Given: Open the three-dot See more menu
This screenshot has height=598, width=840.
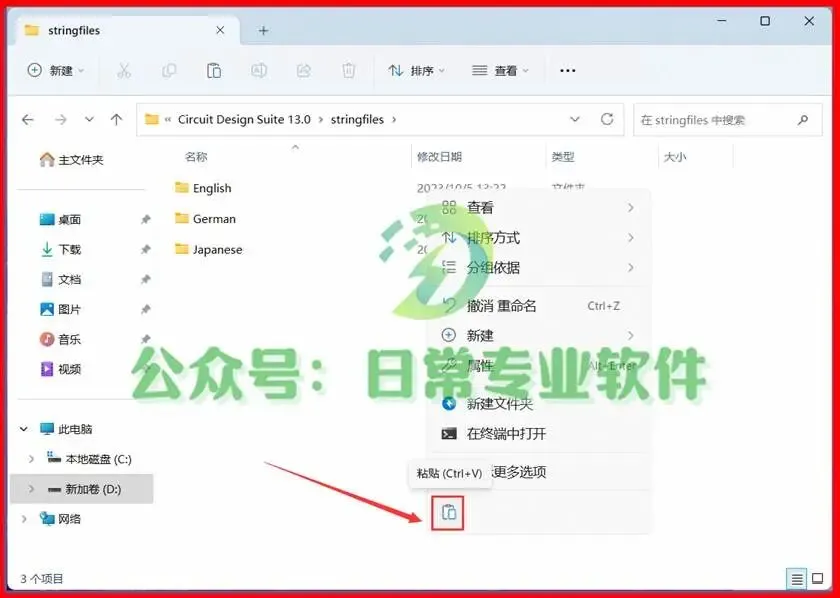Looking at the screenshot, I should tap(567, 70).
